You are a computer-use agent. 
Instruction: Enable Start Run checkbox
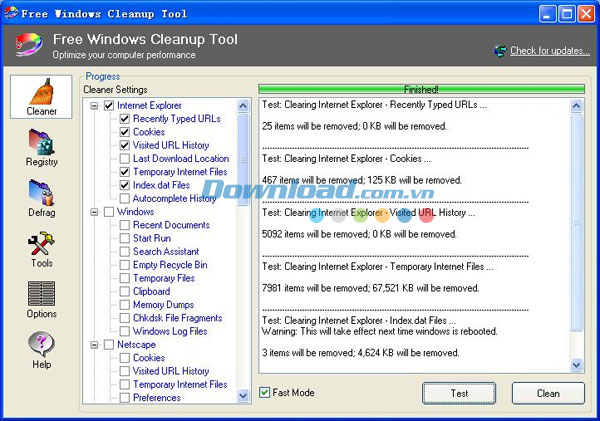point(125,238)
